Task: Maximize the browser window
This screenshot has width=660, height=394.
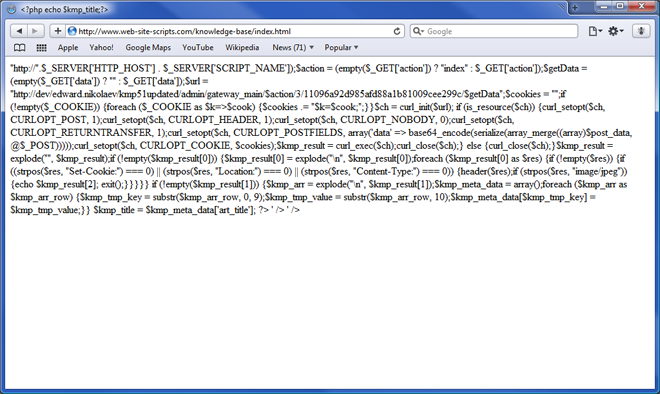Action: (x=620, y=6)
